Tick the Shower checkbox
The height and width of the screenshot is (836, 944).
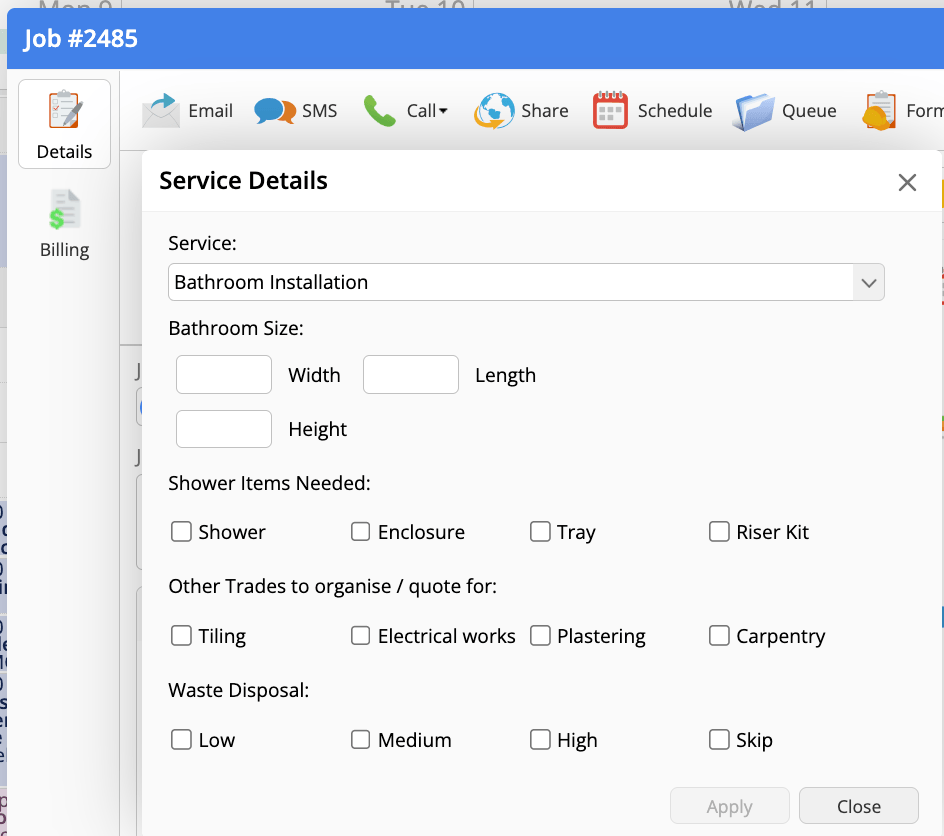click(x=181, y=532)
